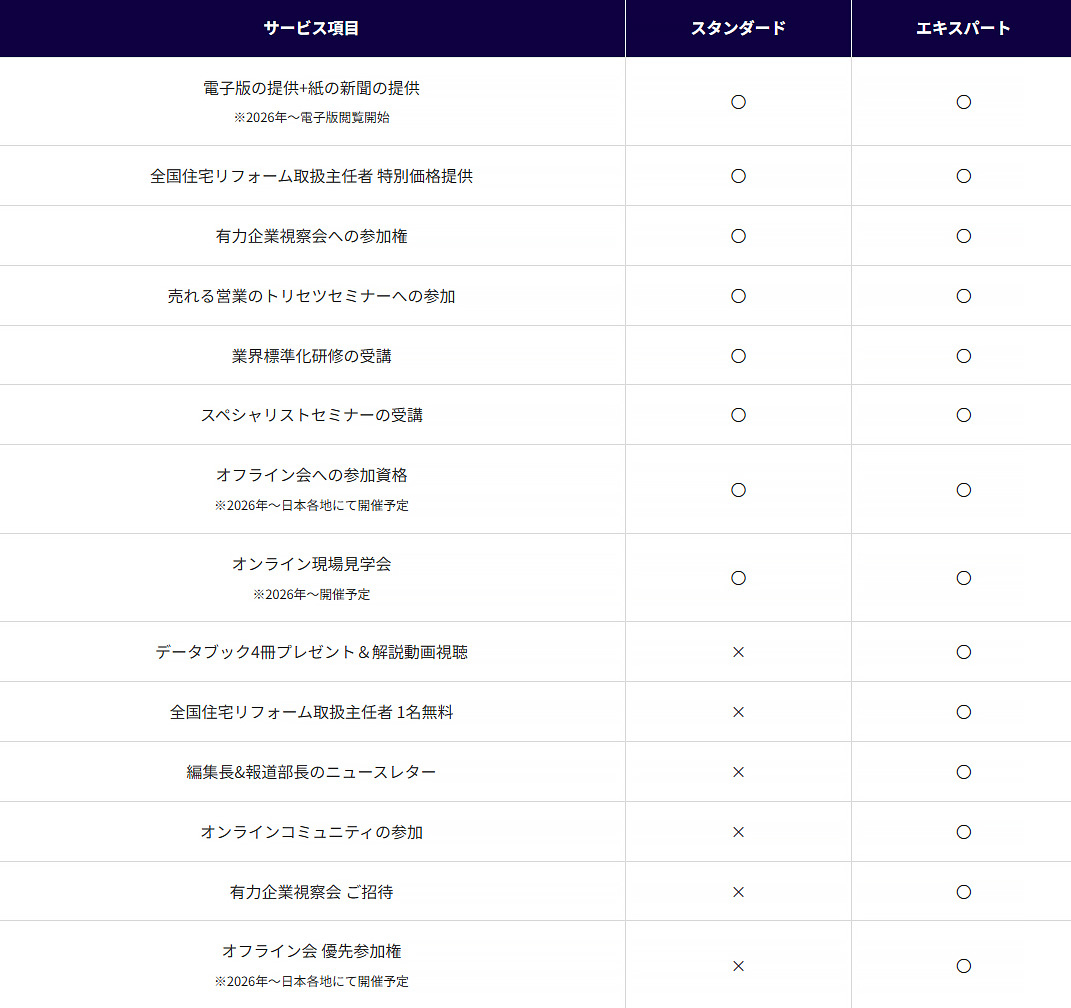Click Standard circle mark for 電子版の提供 row
1071x1008 pixels.
738,102
